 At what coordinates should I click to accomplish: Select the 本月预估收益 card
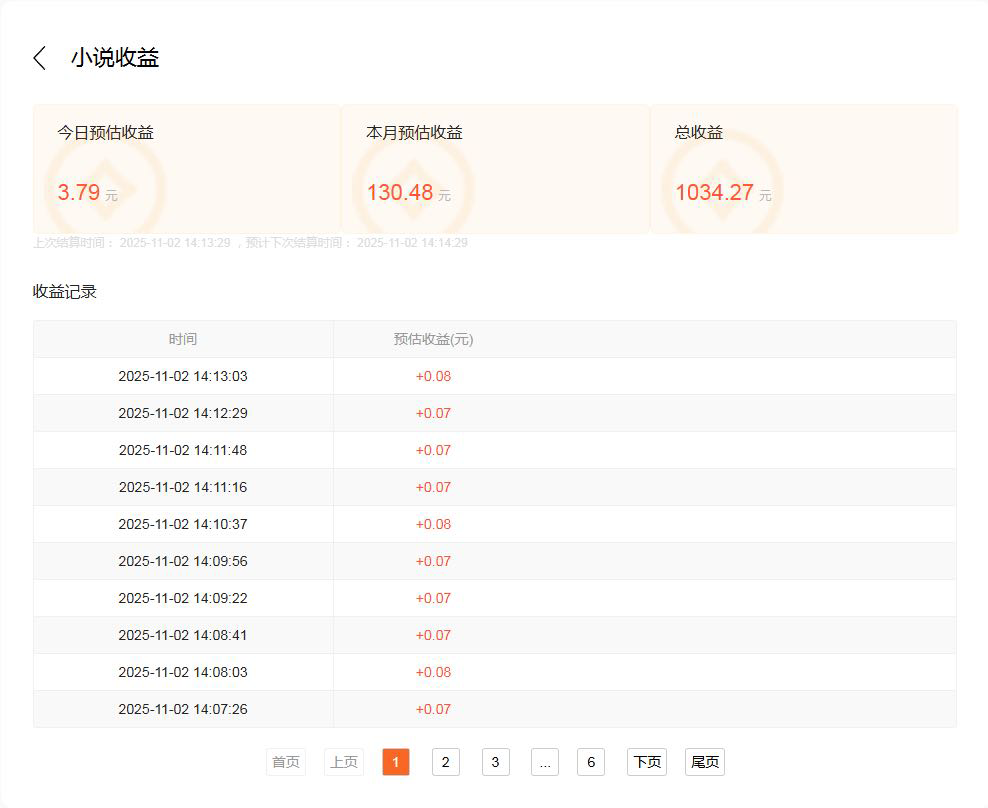point(495,169)
